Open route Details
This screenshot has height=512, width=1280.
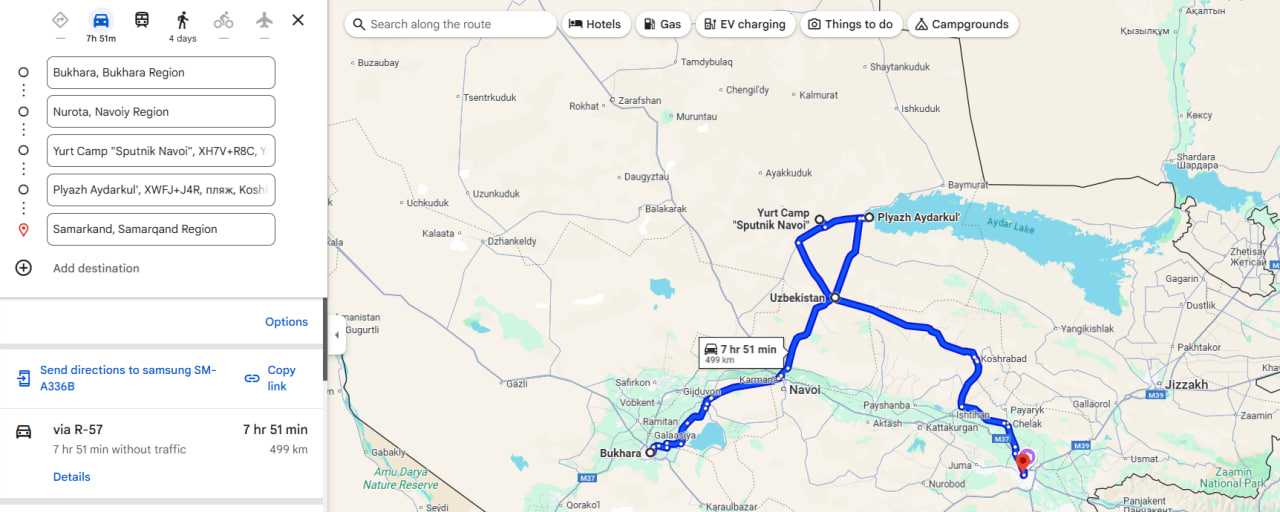pyautogui.click(x=72, y=477)
